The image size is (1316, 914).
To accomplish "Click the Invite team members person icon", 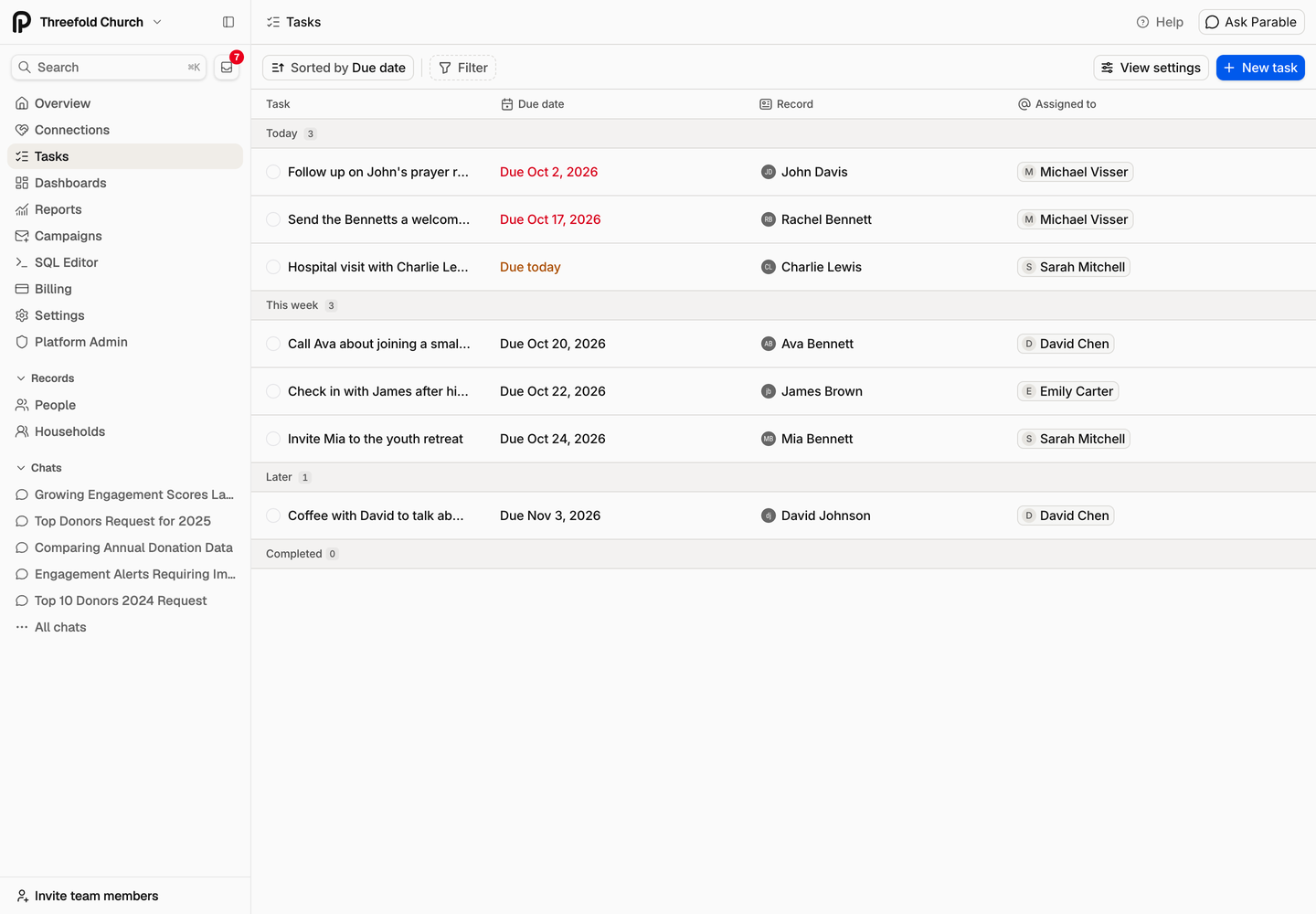I will 22,896.
